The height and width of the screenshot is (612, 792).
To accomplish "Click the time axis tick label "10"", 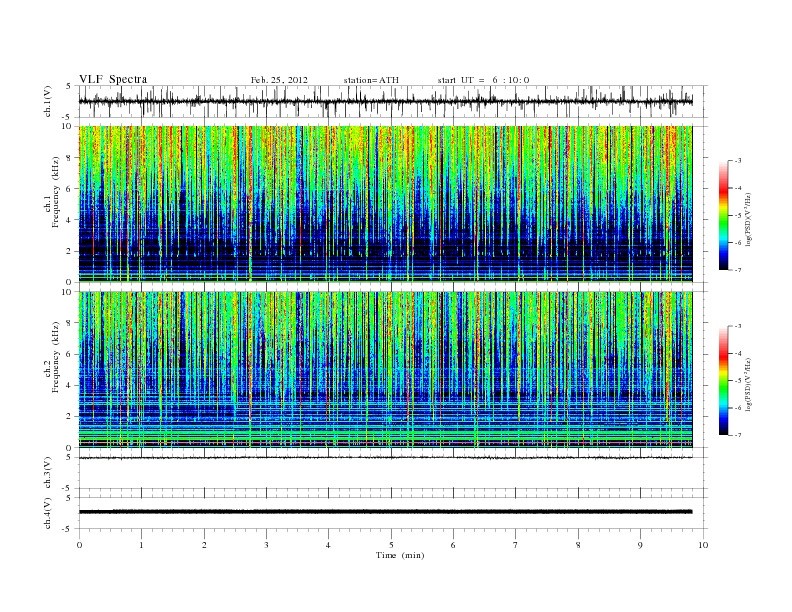I will tap(703, 545).
